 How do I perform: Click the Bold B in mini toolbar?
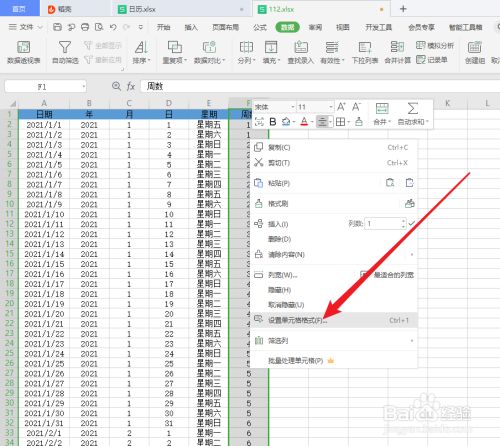[x=273, y=122]
